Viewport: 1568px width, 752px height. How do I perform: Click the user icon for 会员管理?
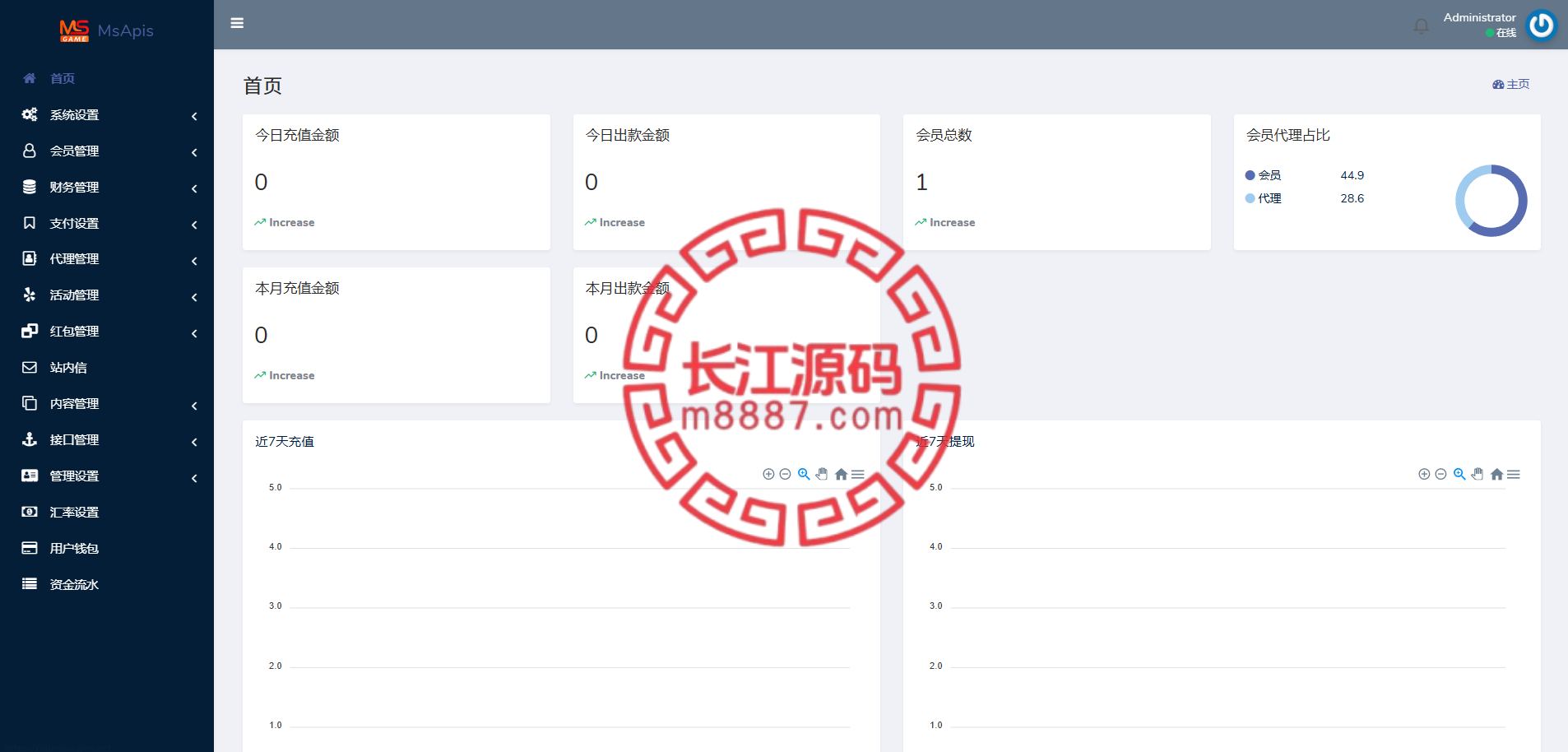point(30,151)
